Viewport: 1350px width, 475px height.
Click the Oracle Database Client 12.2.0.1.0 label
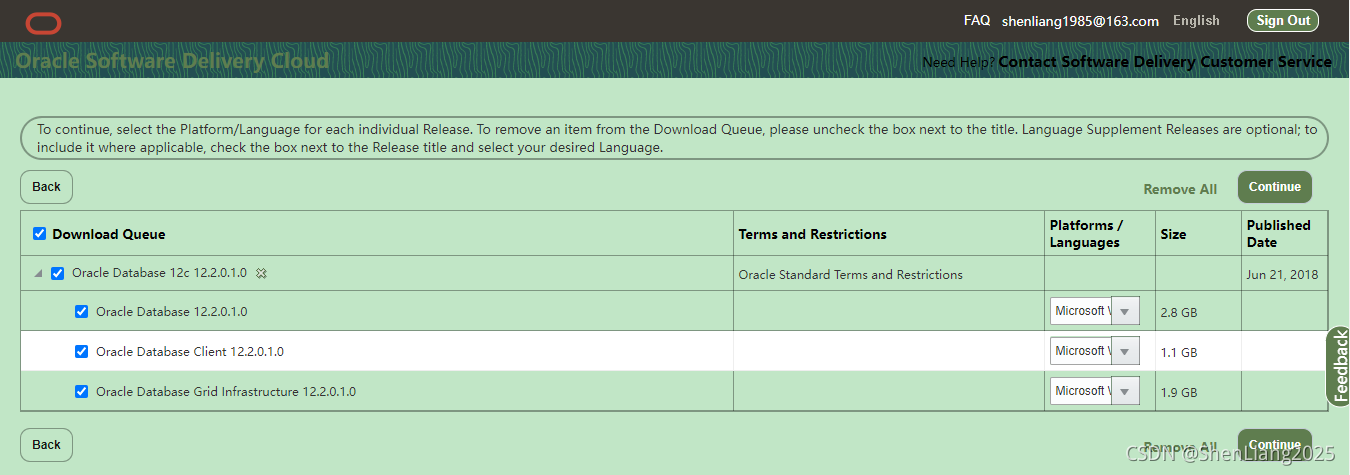pyautogui.click(x=190, y=352)
